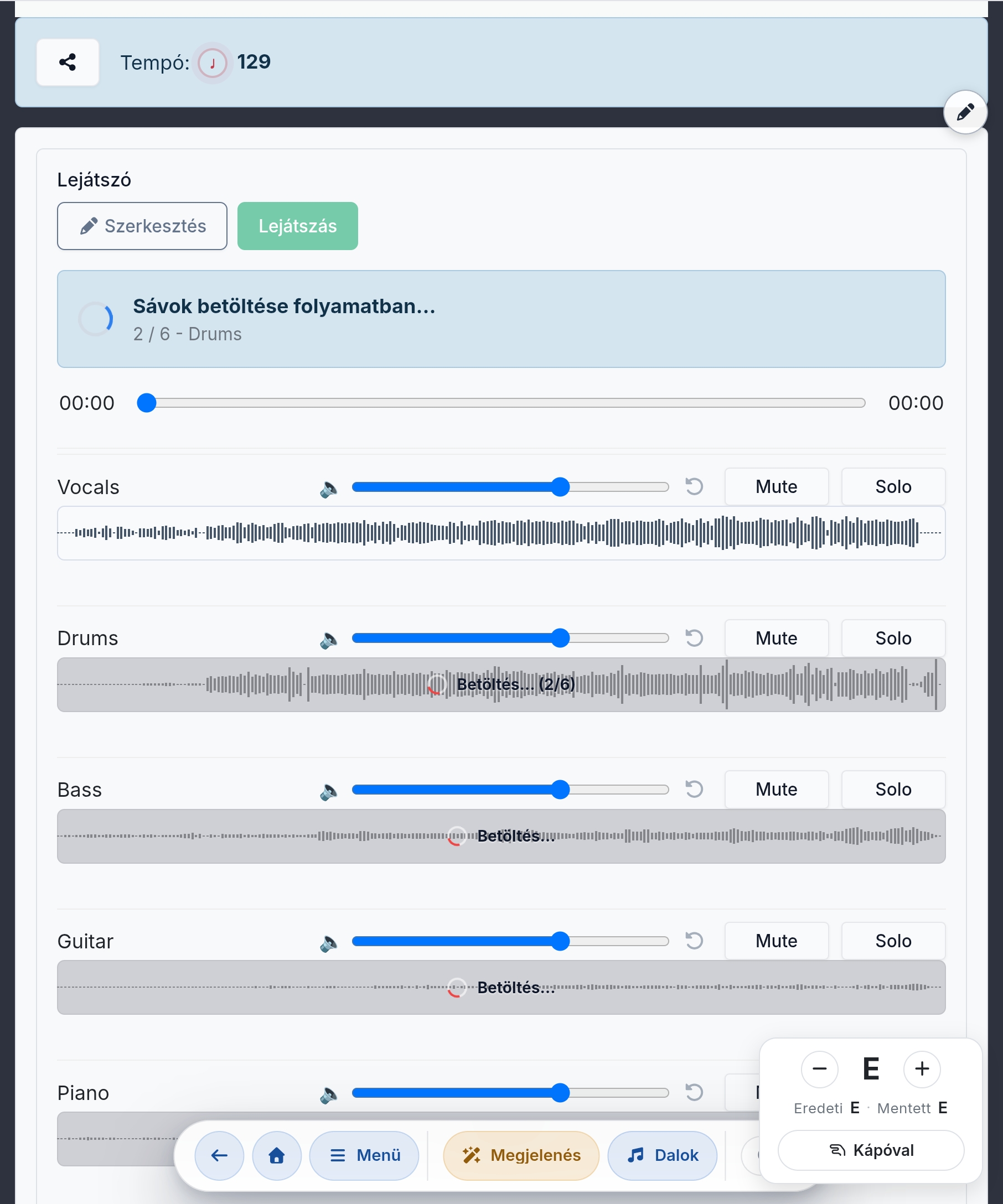Open the Dalok songs list
The height and width of the screenshot is (1204, 1003).
[663, 1155]
